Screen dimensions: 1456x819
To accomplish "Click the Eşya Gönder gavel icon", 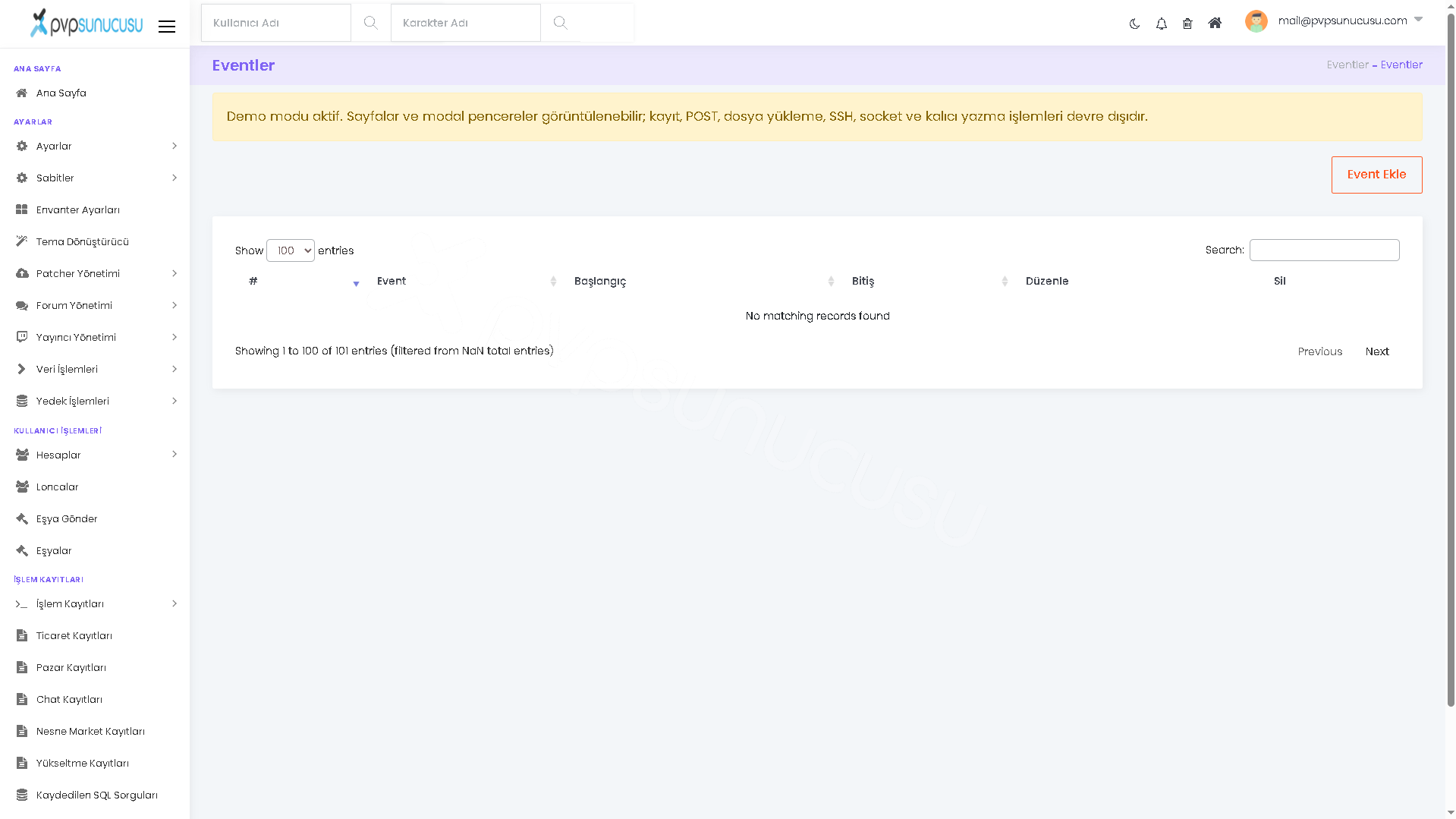I will (22, 519).
